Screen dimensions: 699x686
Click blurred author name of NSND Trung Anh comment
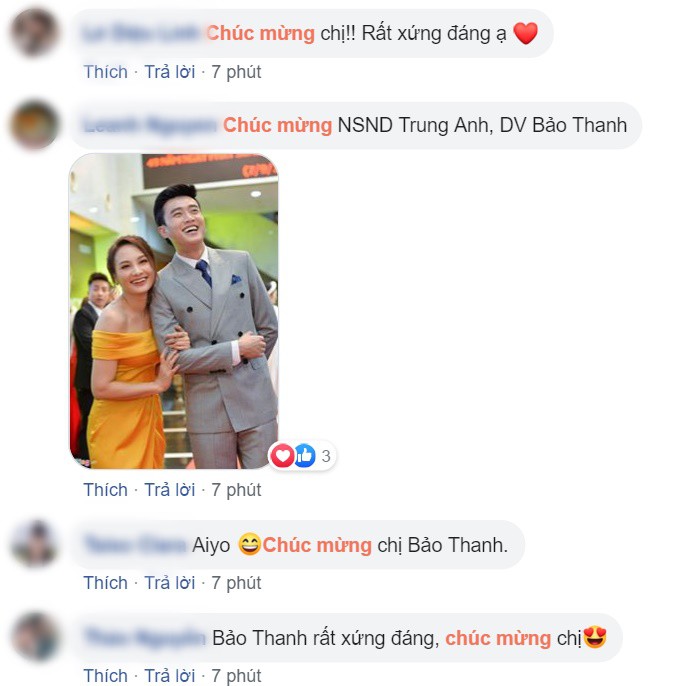pos(150,125)
